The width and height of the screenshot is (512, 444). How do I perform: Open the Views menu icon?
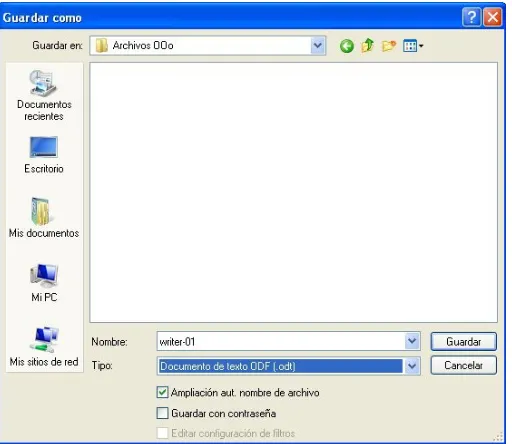click(x=413, y=46)
